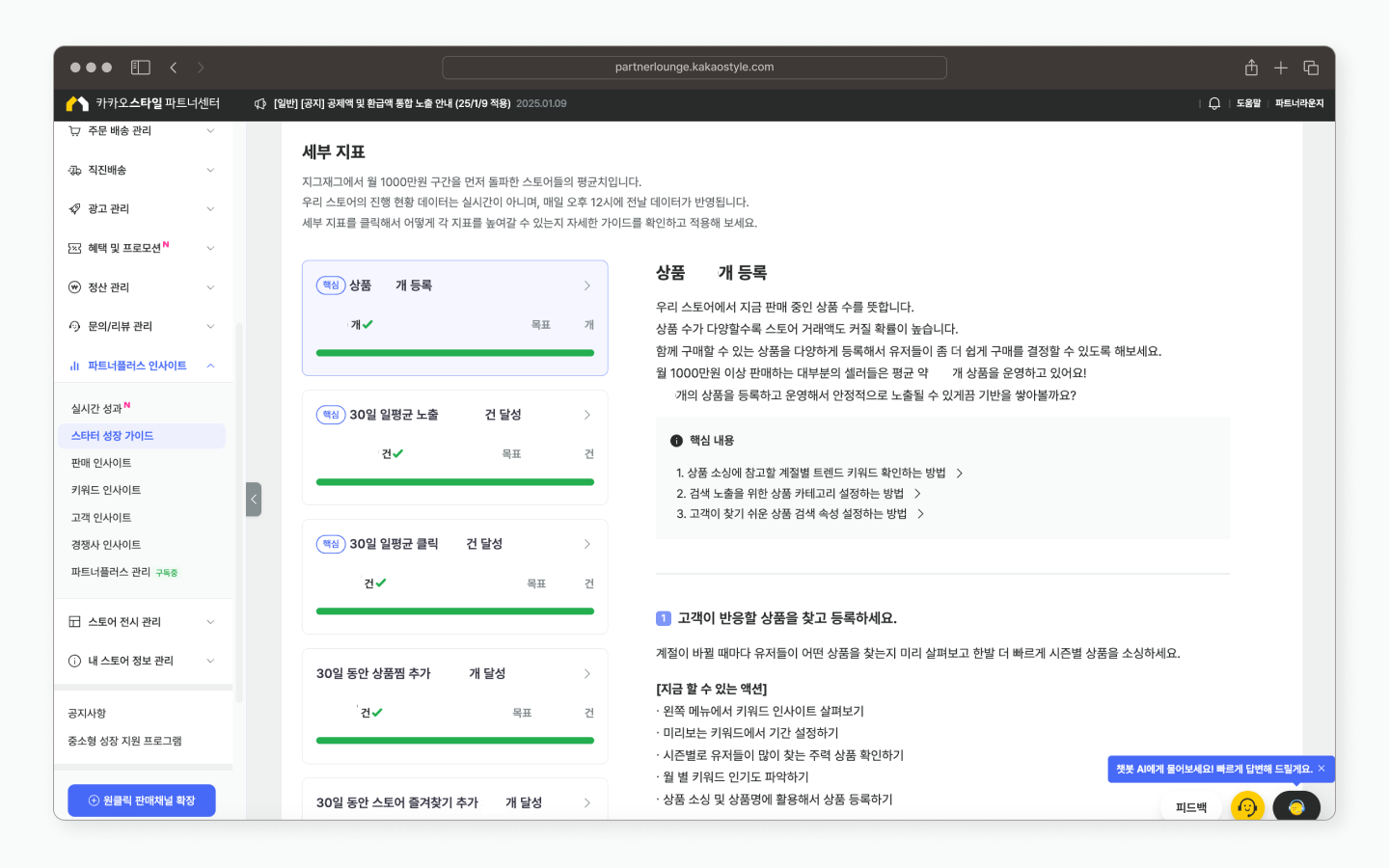Image resolution: width=1389 pixels, height=868 pixels.
Task: Open the dark chatbot AI icon
Action: [x=1296, y=806]
